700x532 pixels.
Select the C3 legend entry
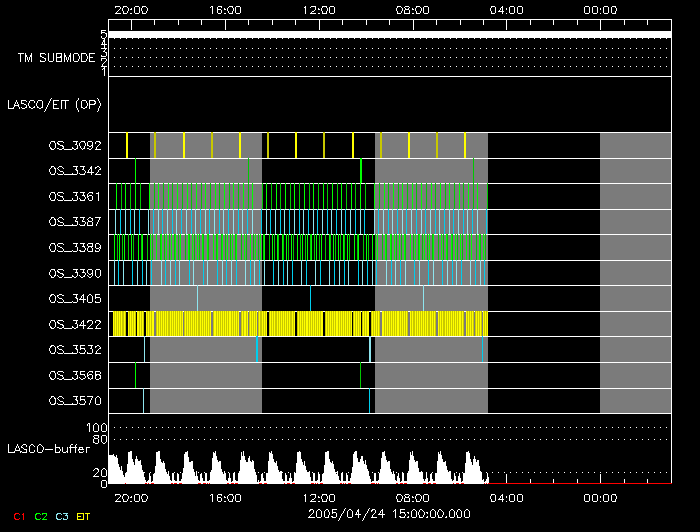coord(62,517)
